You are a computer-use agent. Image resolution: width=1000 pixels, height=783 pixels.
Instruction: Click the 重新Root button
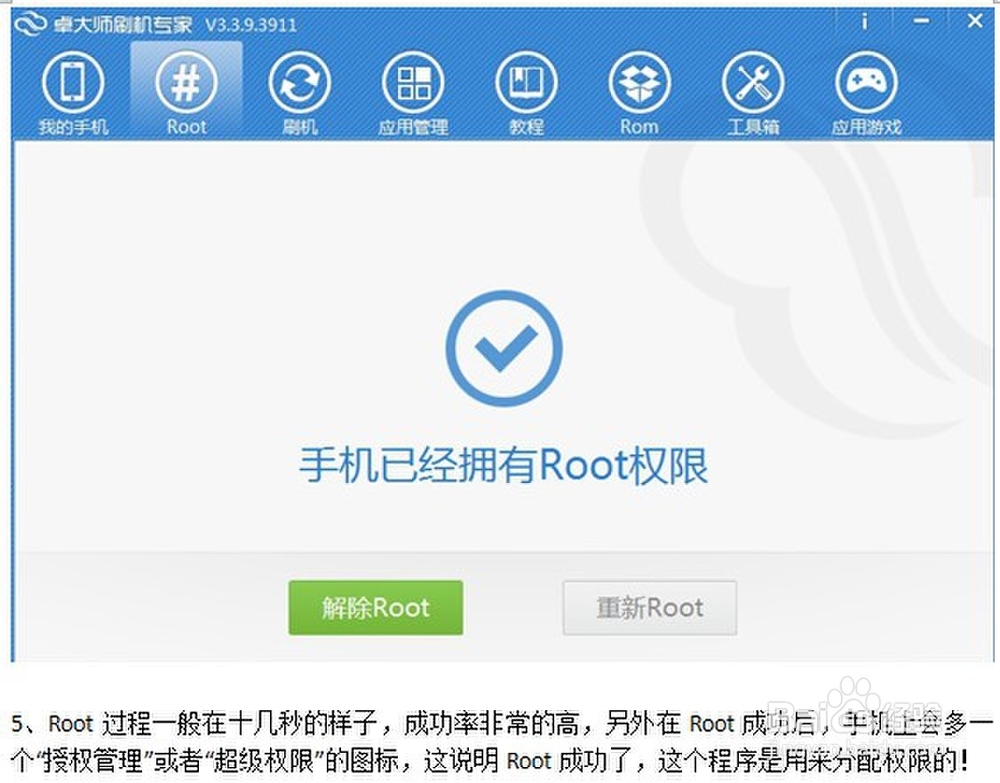tap(649, 607)
